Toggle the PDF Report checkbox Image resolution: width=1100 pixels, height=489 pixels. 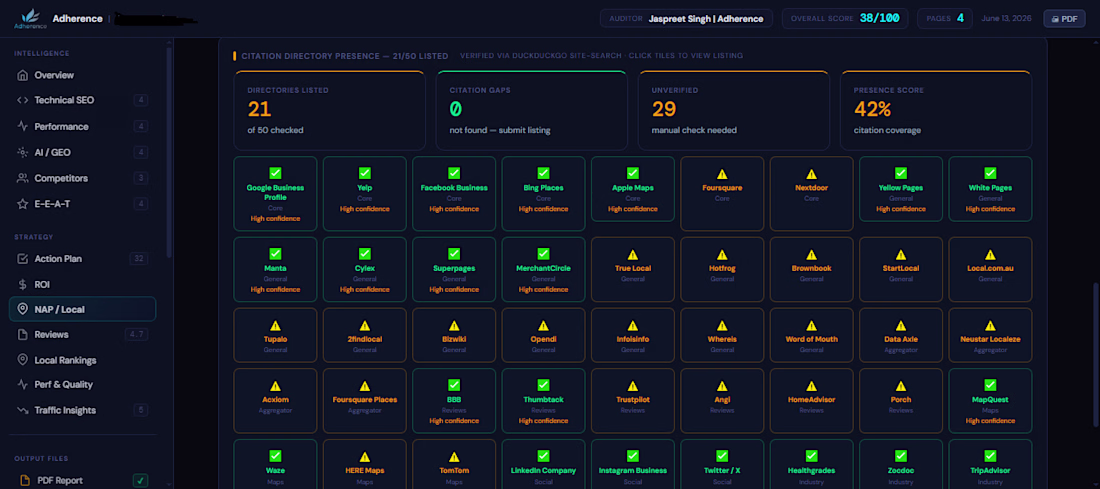(141, 481)
